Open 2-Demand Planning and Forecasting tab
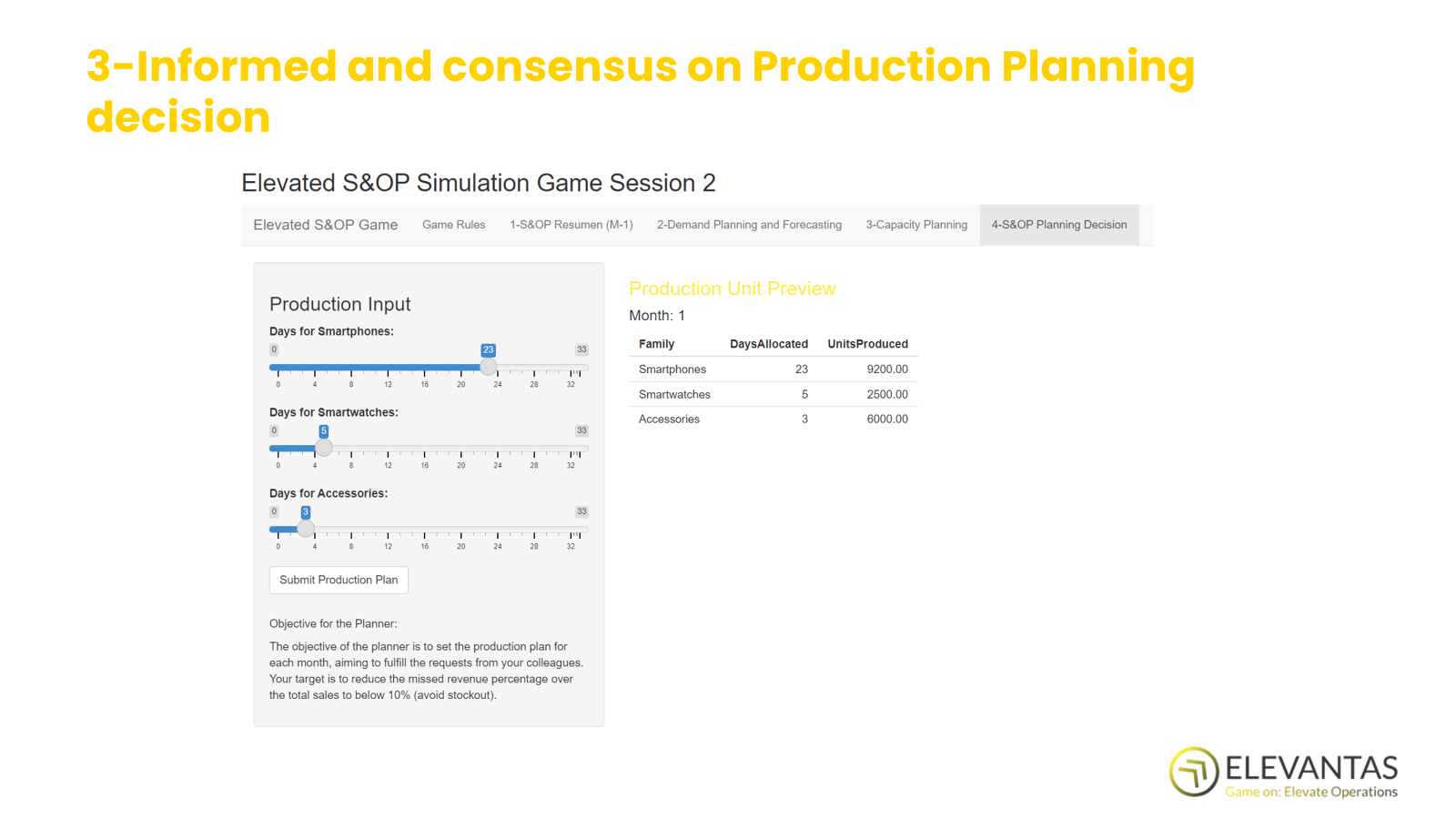Screen dimensions: 1456x819 [x=749, y=225]
